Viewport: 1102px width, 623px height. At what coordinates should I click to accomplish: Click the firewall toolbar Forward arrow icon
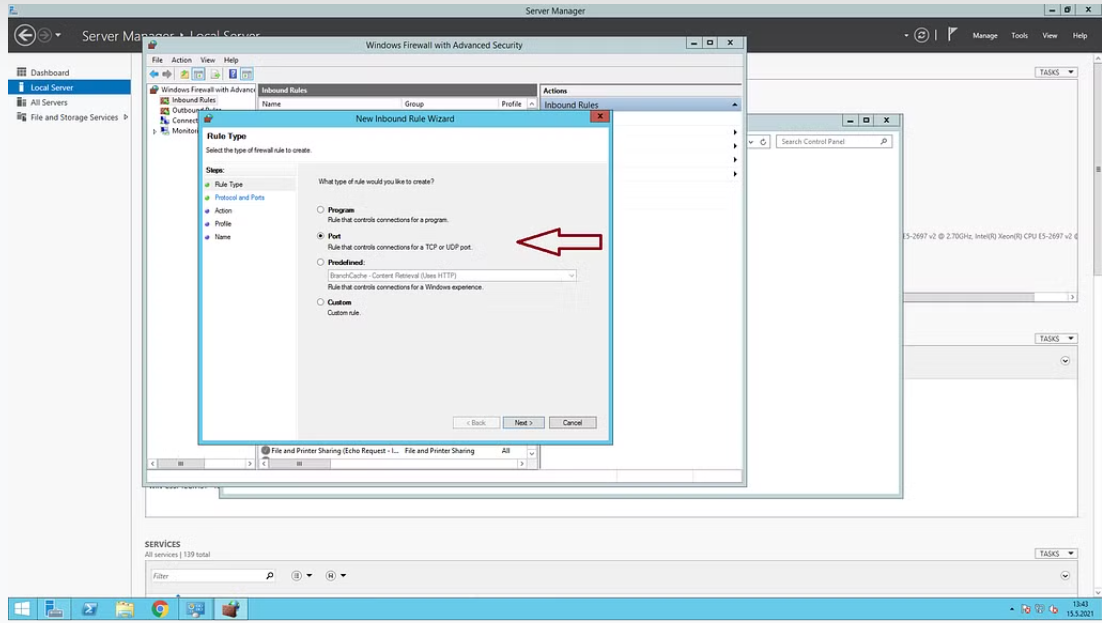point(167,74)
